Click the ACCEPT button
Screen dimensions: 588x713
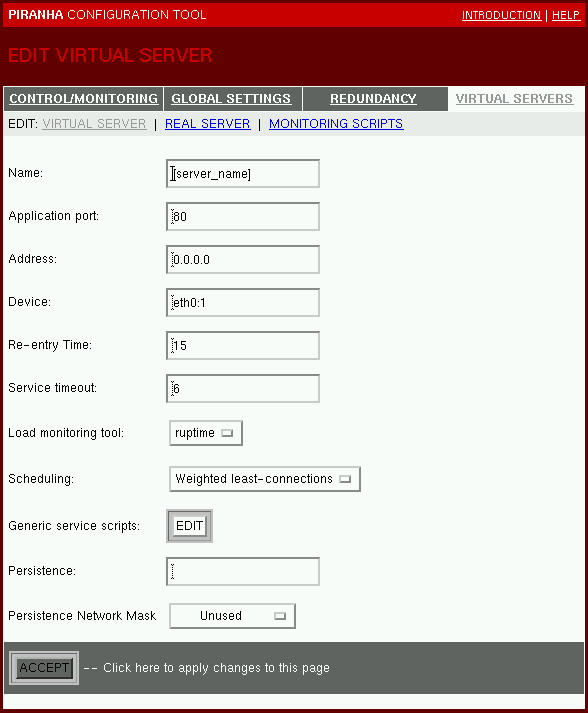(x=44, y=668)
